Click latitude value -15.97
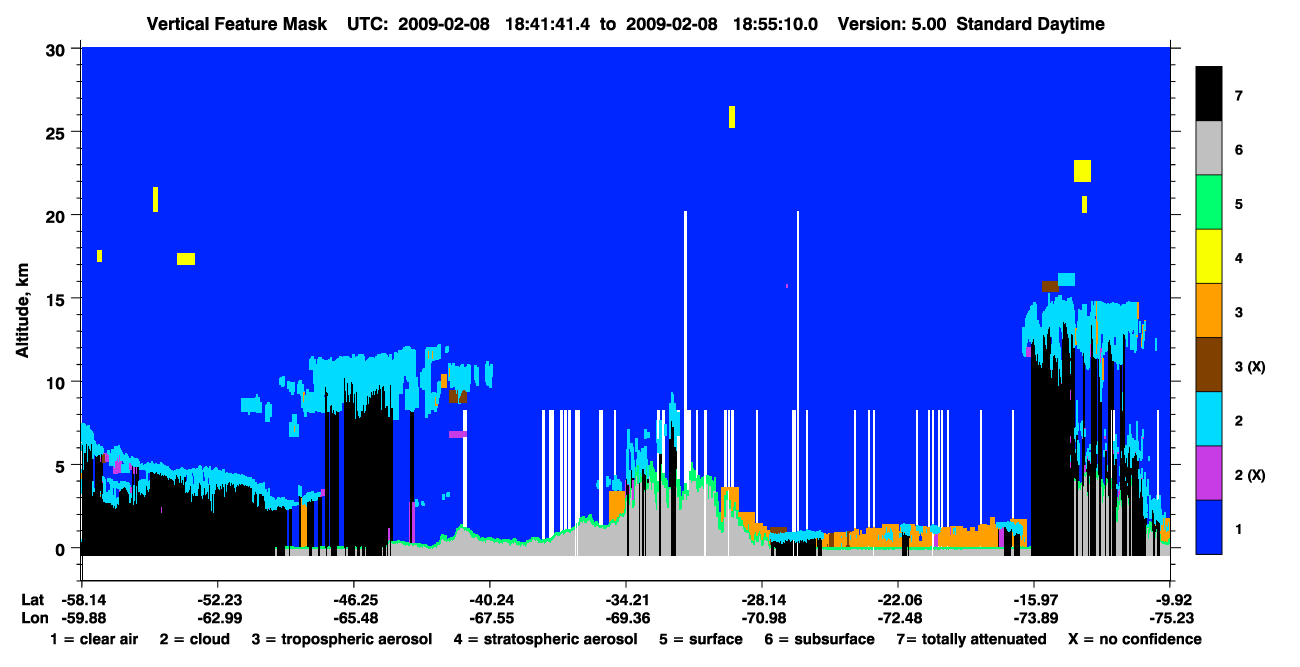The image size is (1300, 667). click(1033, 600)
